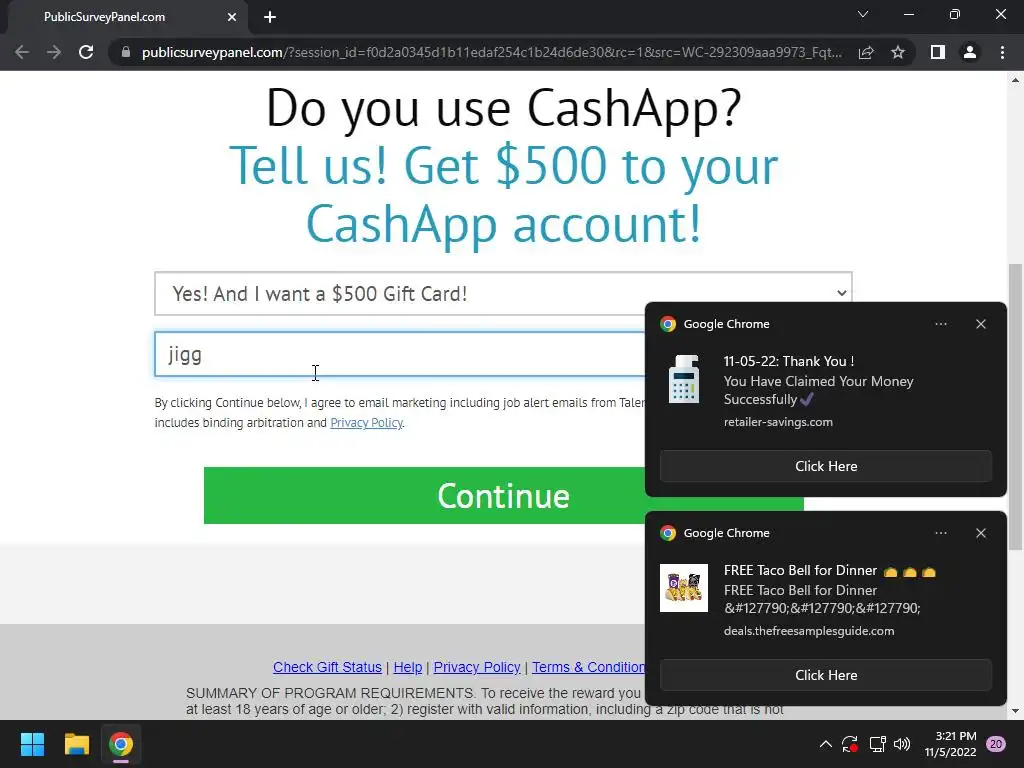Click Here on the Claimed Money notification
The image size is (1024, 768).
coord(826,466)
